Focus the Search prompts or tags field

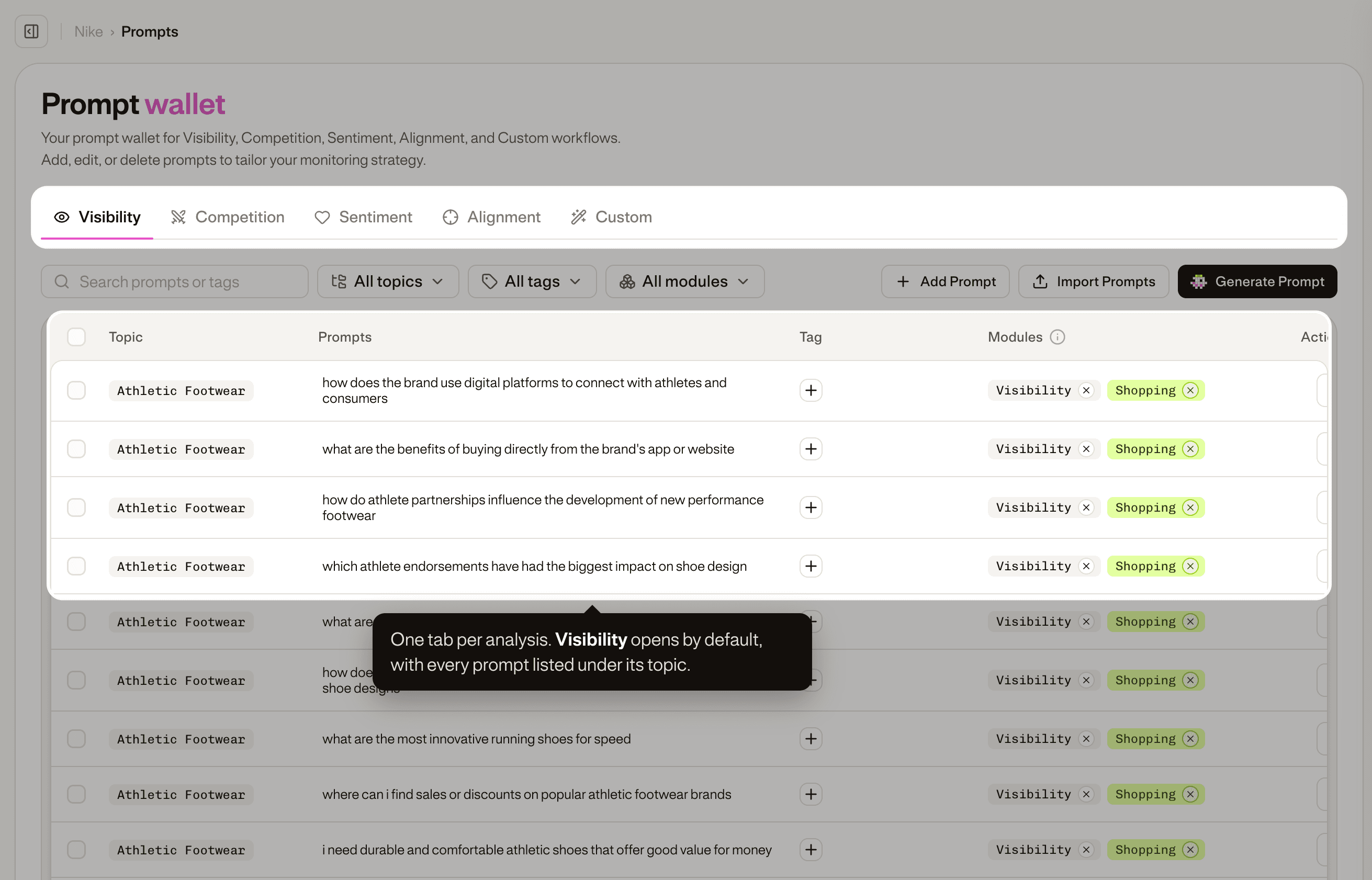click(x=175, y=281)
